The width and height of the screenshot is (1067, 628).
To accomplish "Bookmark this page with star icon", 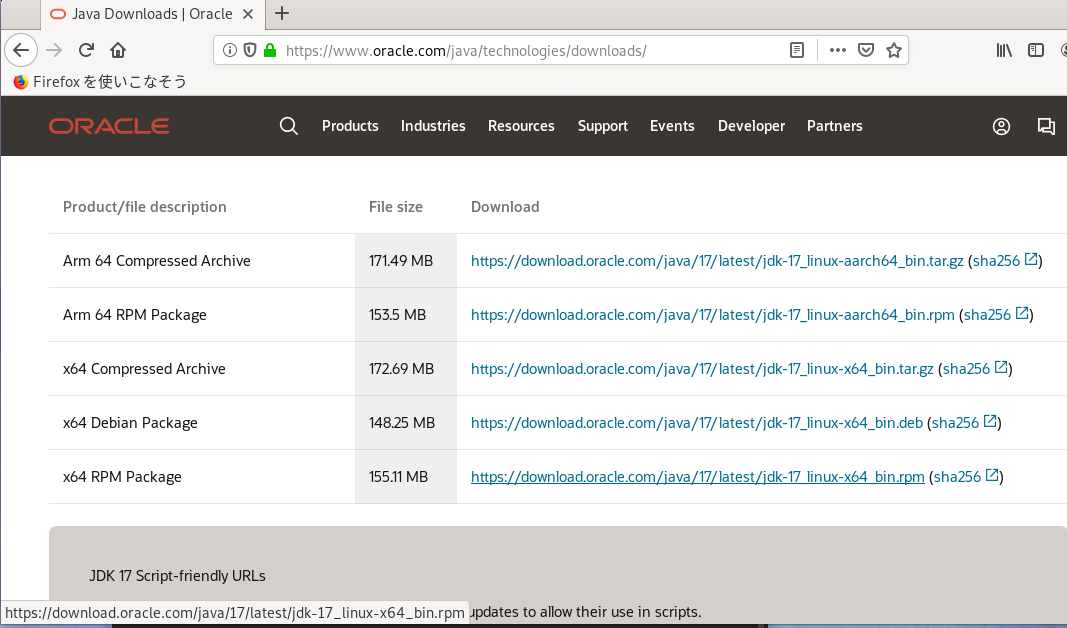I will (894, 50).
